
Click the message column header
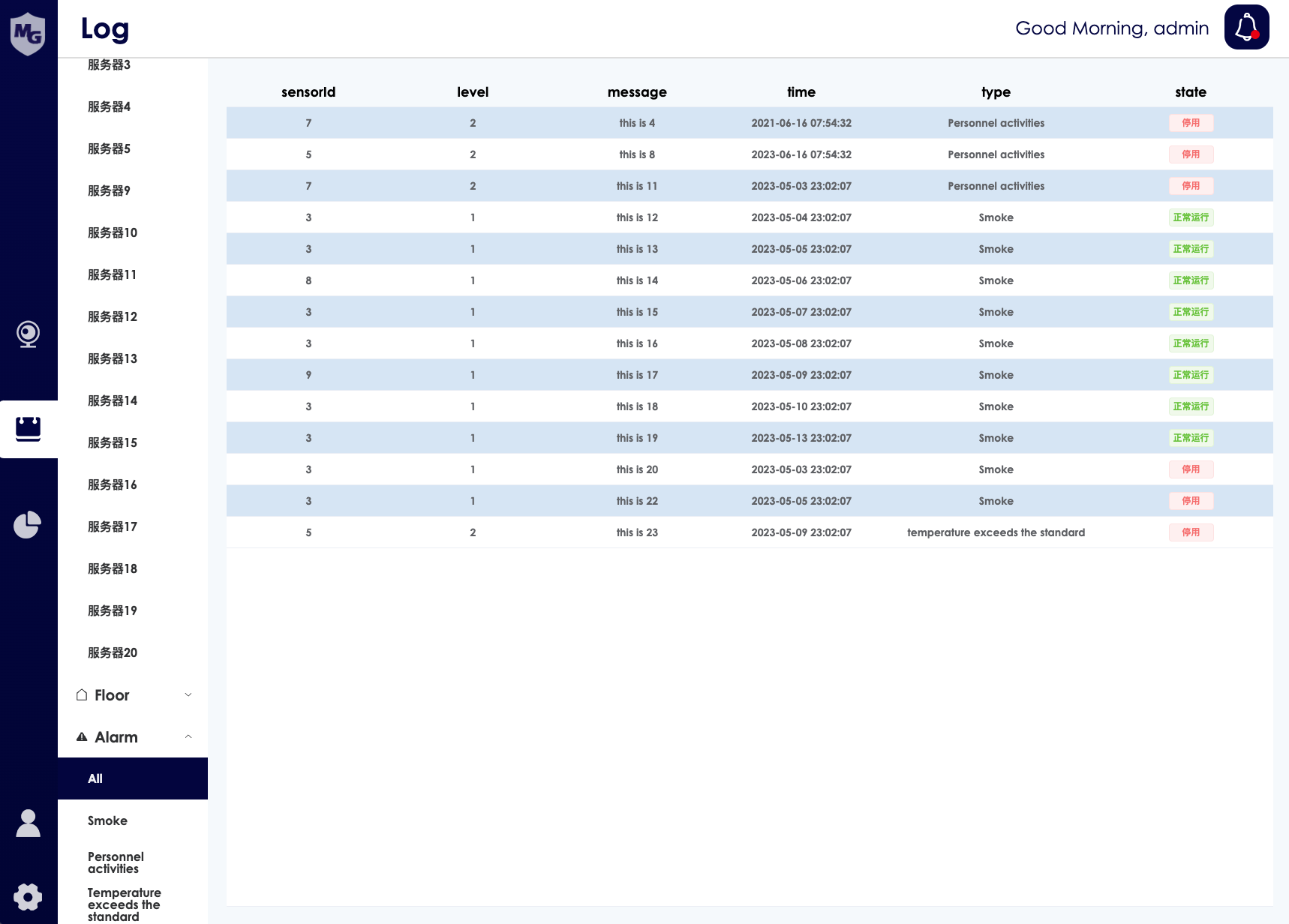point(637,92)
